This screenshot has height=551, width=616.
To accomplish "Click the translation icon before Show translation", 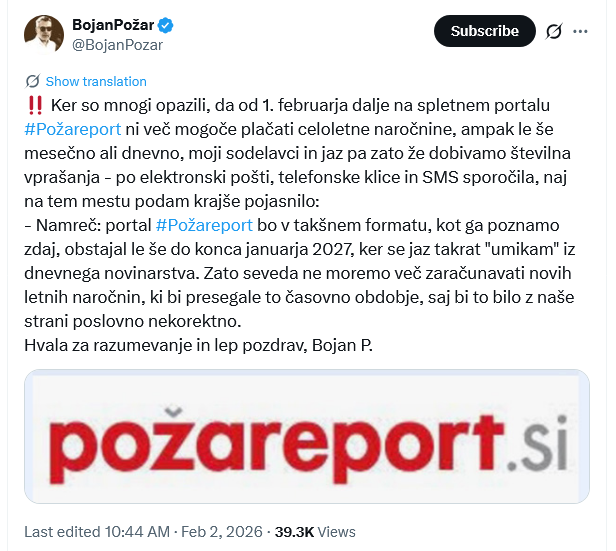I will (32, 81).
